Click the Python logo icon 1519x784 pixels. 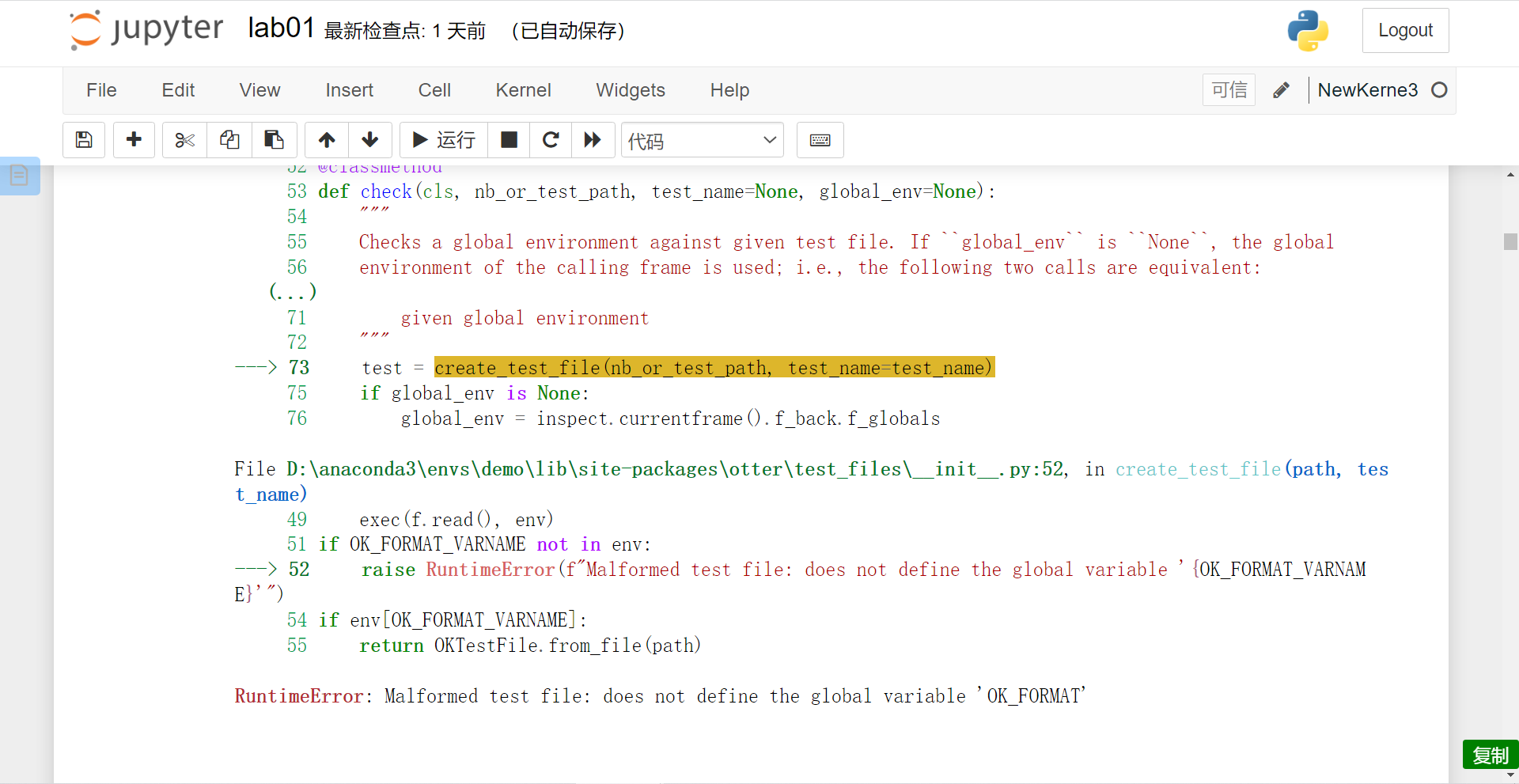click(1308, 31)
